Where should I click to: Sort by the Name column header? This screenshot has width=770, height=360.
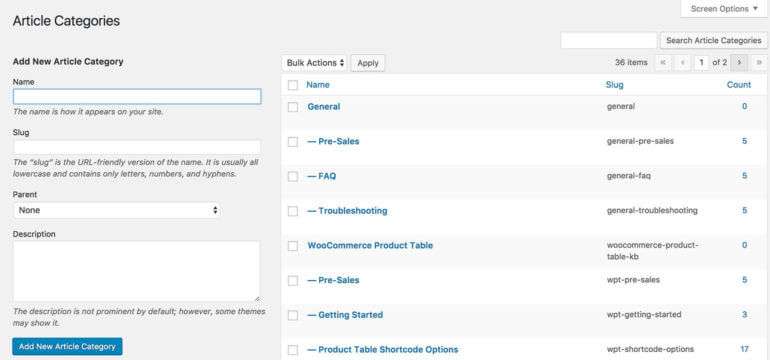318,85
